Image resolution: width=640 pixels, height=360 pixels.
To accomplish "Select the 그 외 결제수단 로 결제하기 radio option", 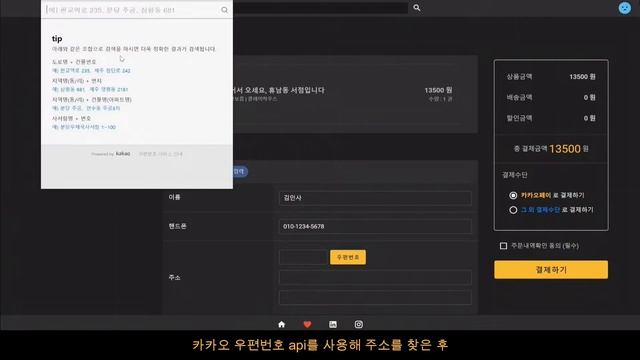I will pos(513,210).
